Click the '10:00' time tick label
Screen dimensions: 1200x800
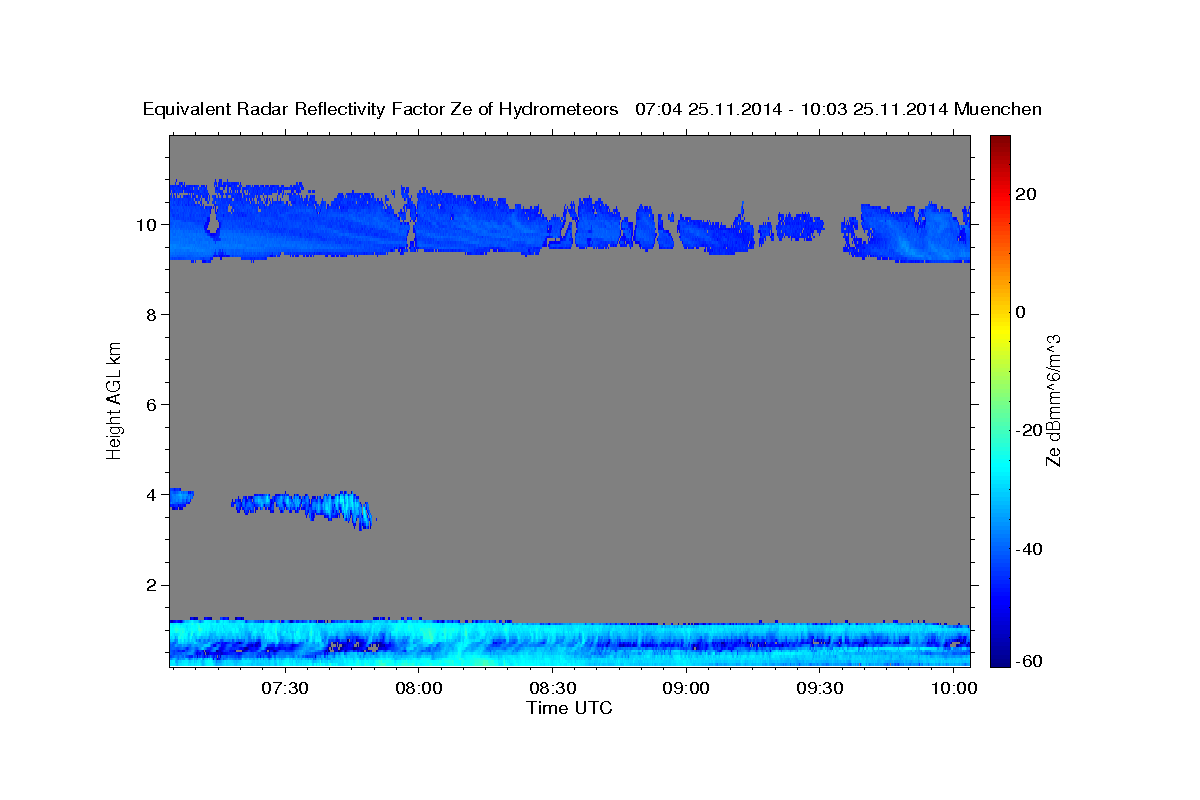tap(955, 689)
